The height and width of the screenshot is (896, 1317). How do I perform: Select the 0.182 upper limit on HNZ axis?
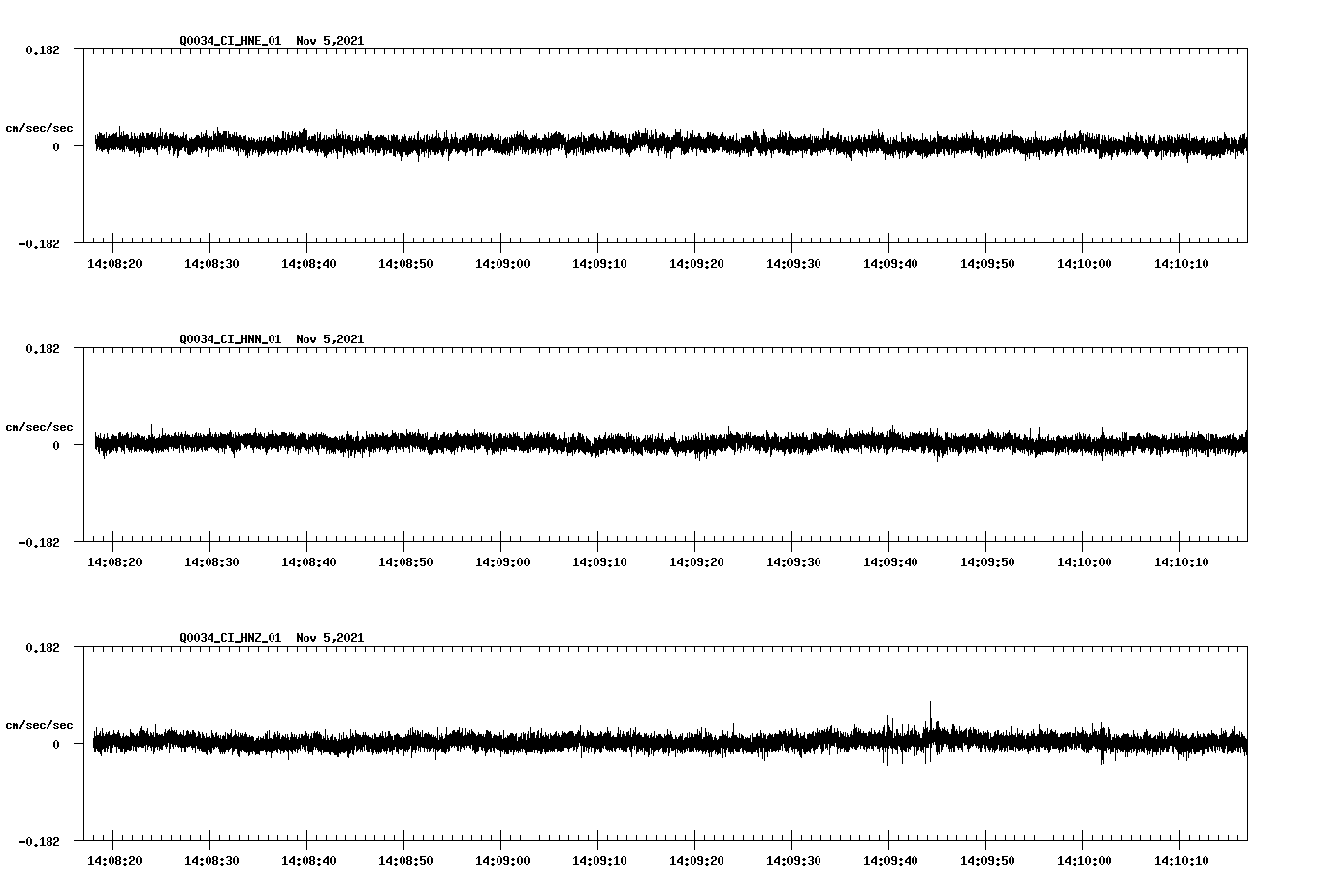point(42,647)
